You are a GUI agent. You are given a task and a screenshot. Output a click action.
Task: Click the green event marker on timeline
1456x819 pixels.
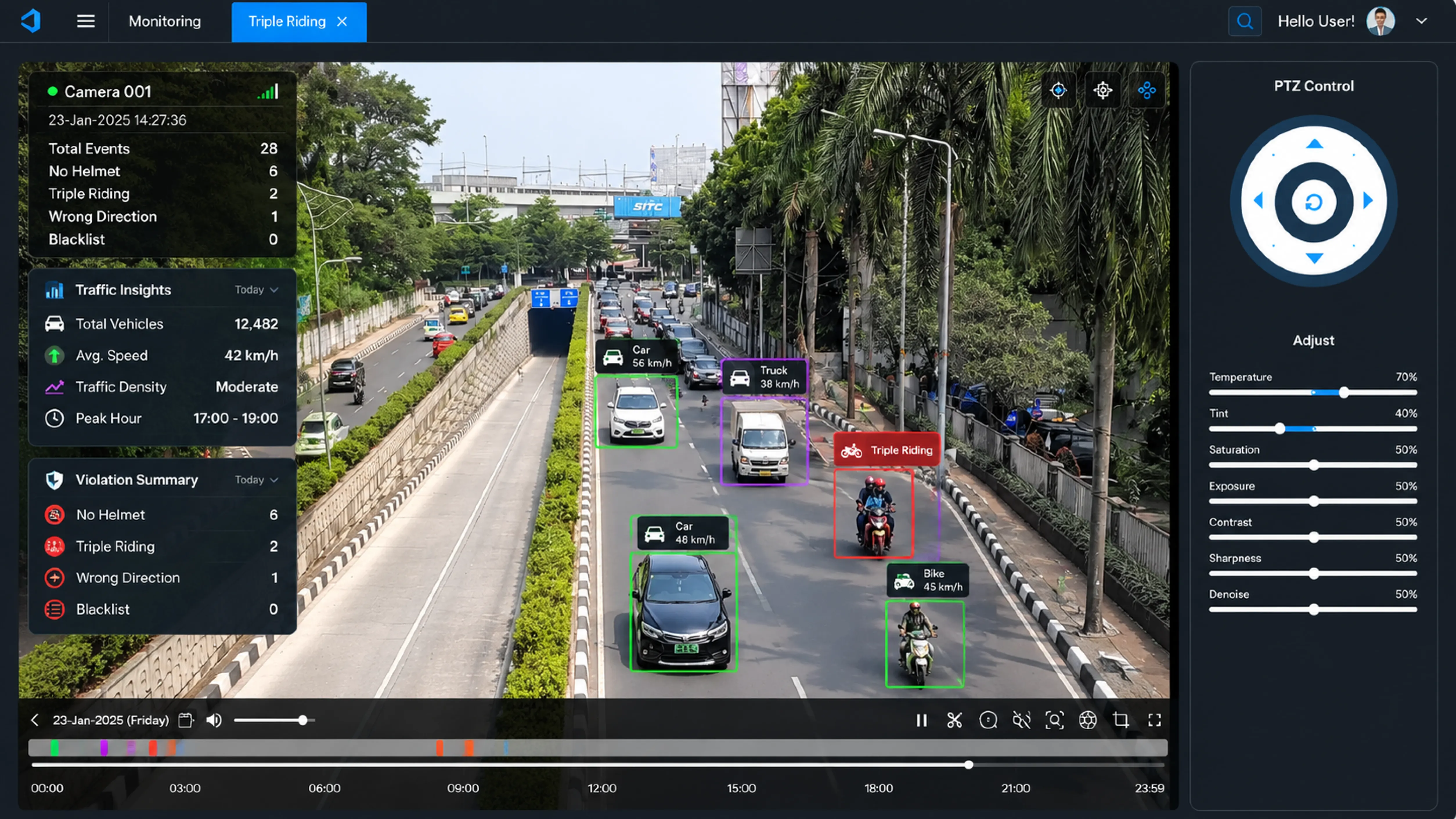[54, 748]
